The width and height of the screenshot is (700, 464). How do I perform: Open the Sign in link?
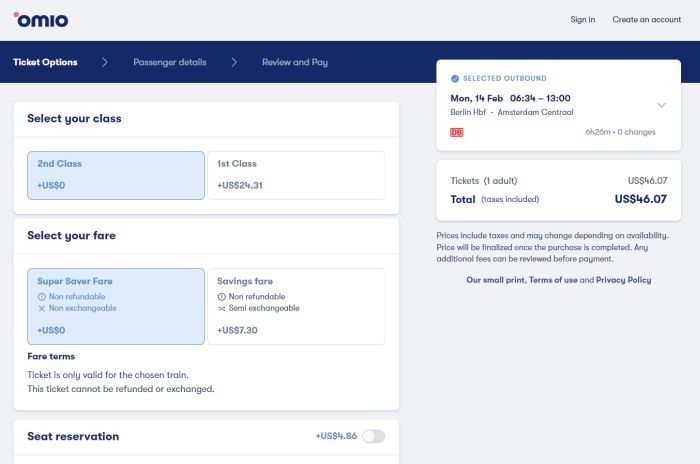pyautogui.click(x=583, y=20)
